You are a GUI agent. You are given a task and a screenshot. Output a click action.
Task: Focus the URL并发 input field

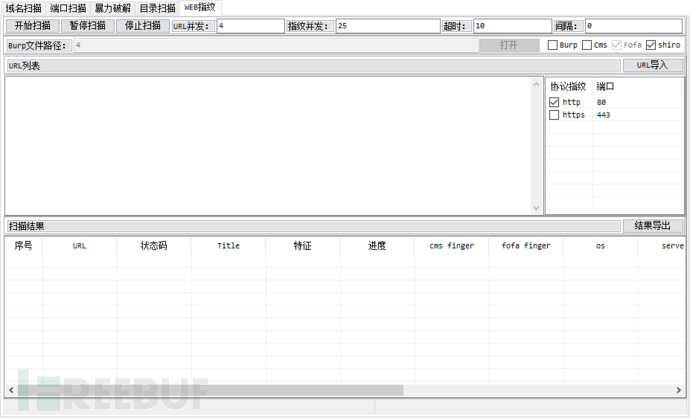pos(250,26)
